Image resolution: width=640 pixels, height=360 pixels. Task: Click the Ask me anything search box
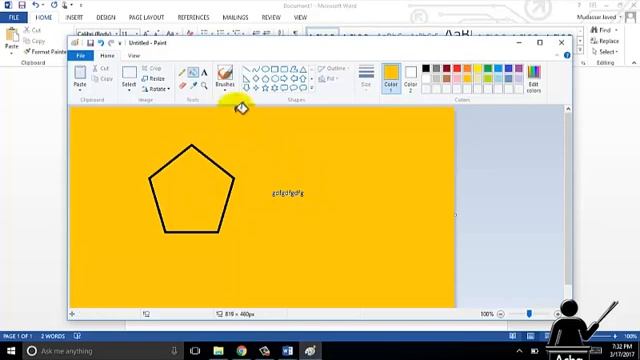[102, 351]
